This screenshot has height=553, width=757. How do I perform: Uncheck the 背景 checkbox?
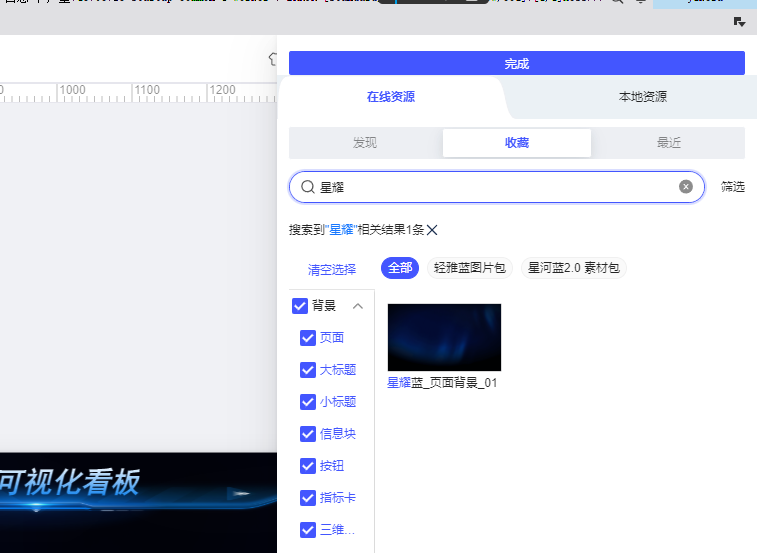pyautogui.click(x=300, y=306)
